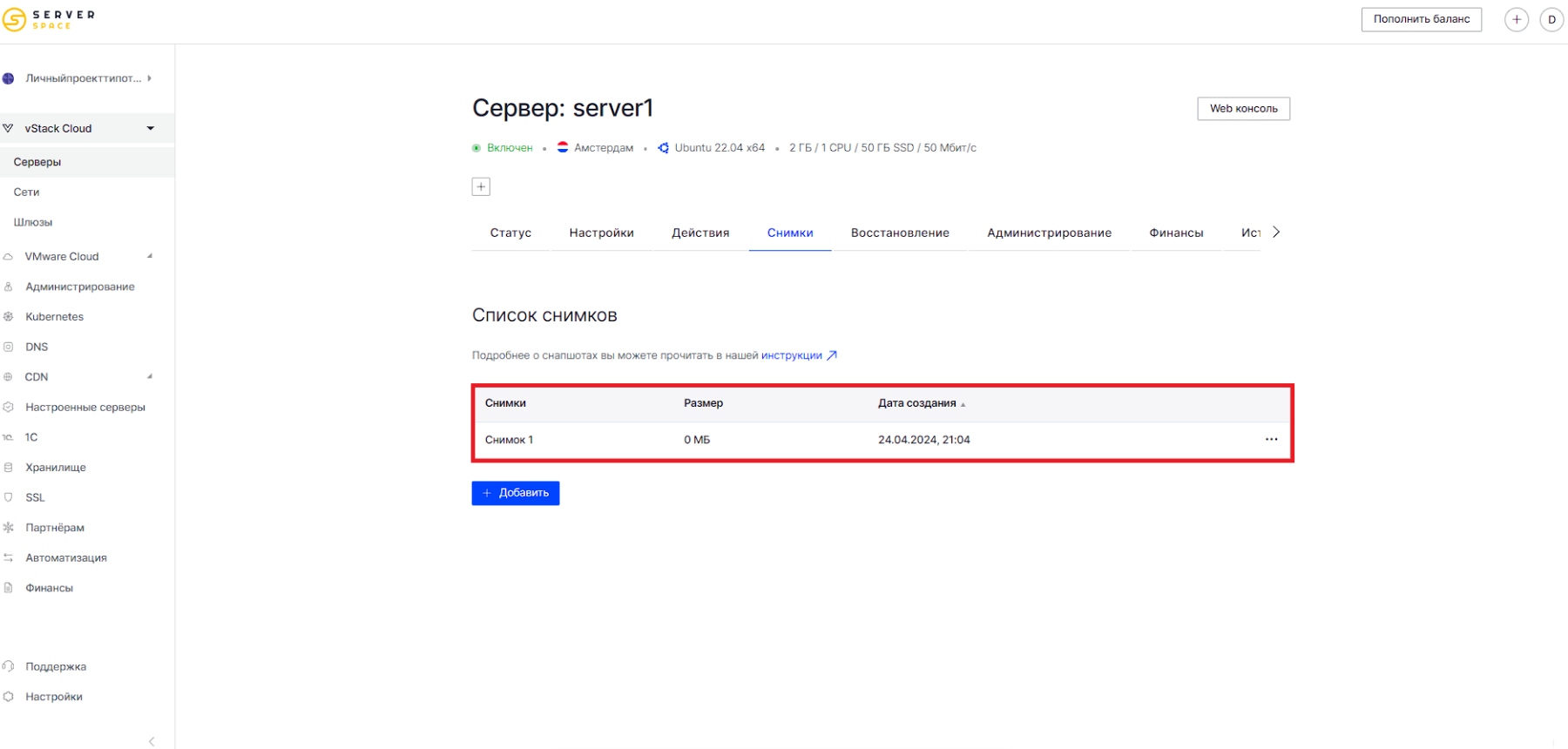The width and height of the screenshot is (1568, 749).
Task: Click the Администрирование sidebar icon
Action: pyautogui.click(x=8, y=287)
